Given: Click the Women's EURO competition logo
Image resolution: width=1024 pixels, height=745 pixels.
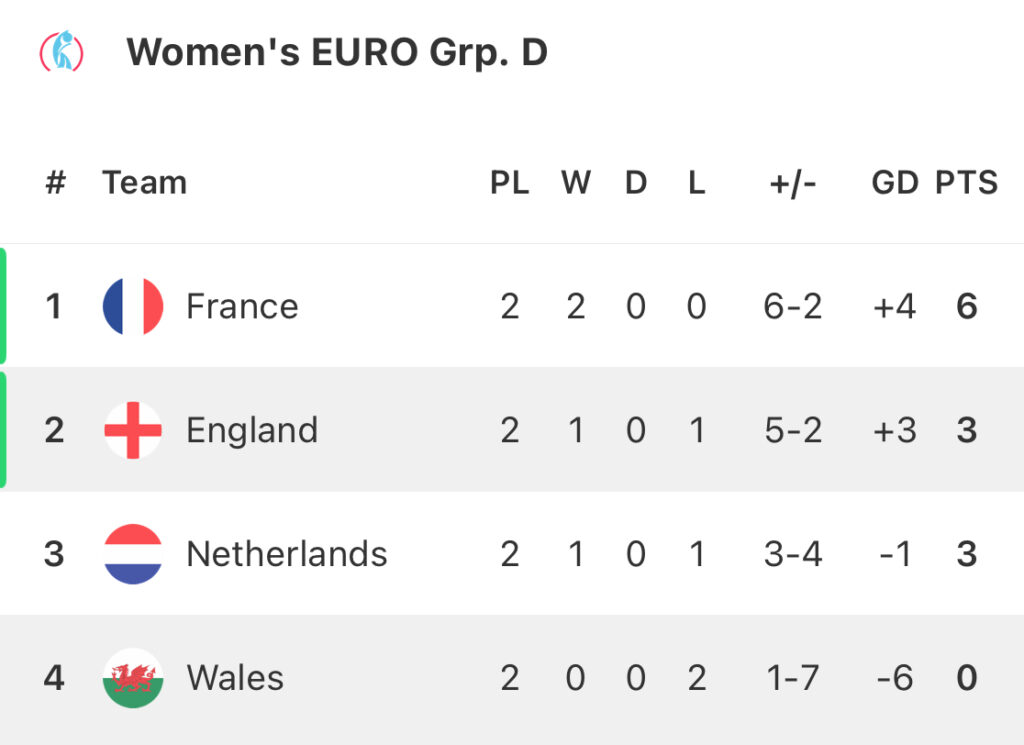Looking at the screenshot, I should [x=61, y=50].
